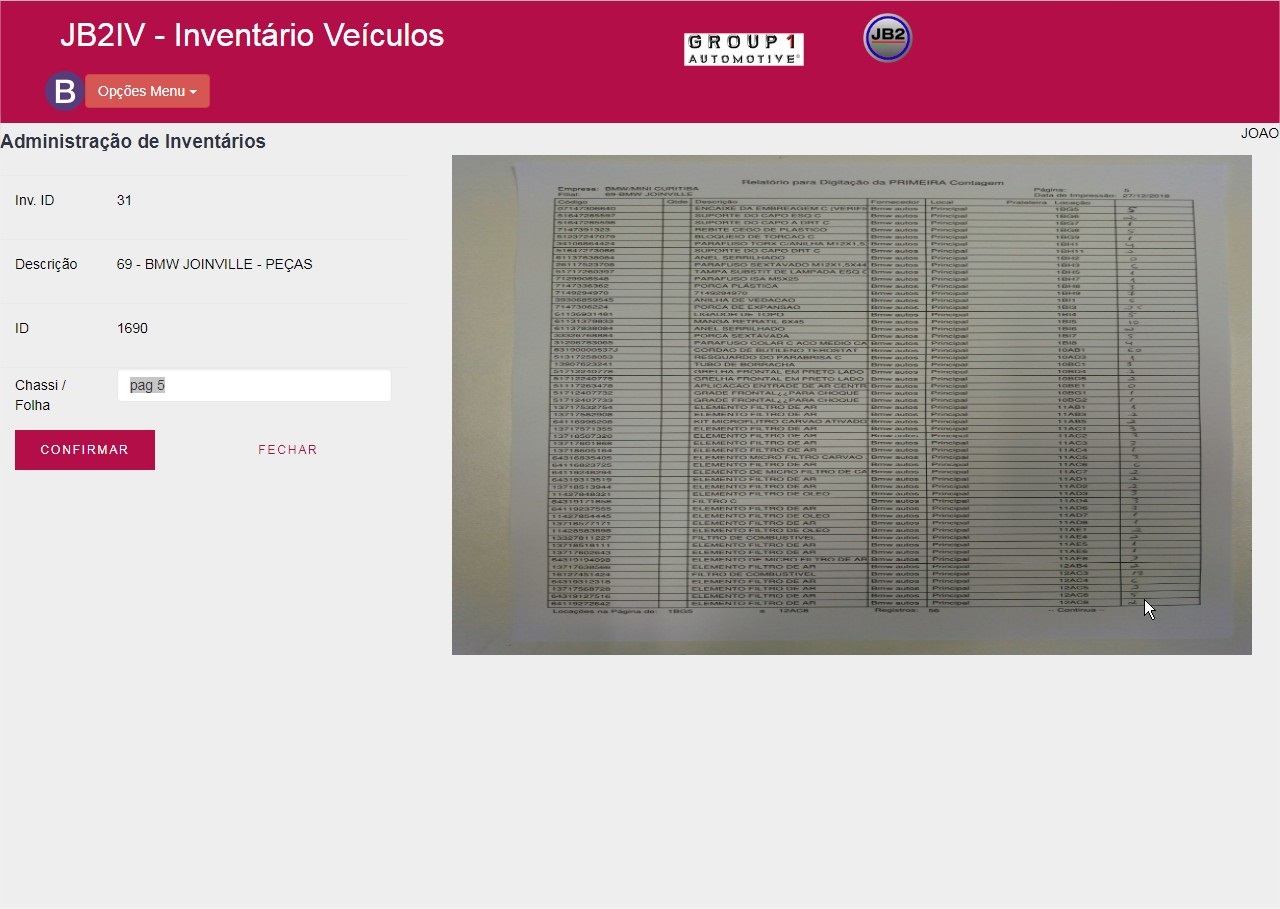Click the scanned report title in the image

click(x=871, y=183)
